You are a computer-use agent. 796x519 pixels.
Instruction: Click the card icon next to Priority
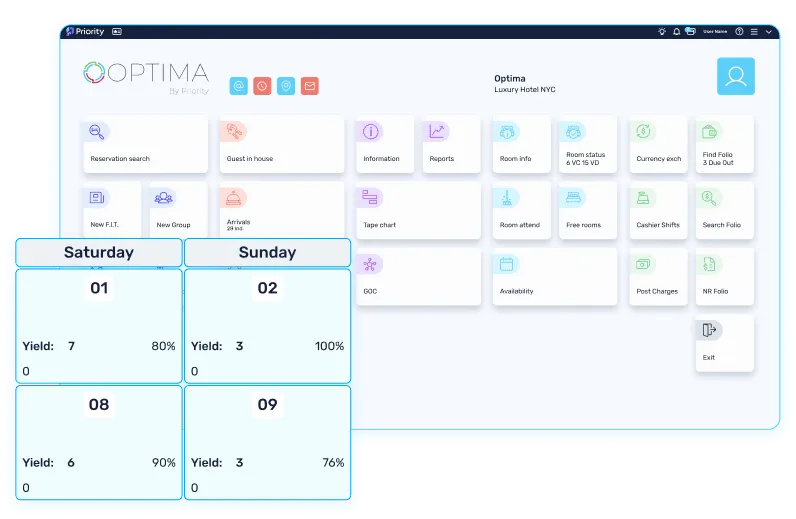[117, 31]
